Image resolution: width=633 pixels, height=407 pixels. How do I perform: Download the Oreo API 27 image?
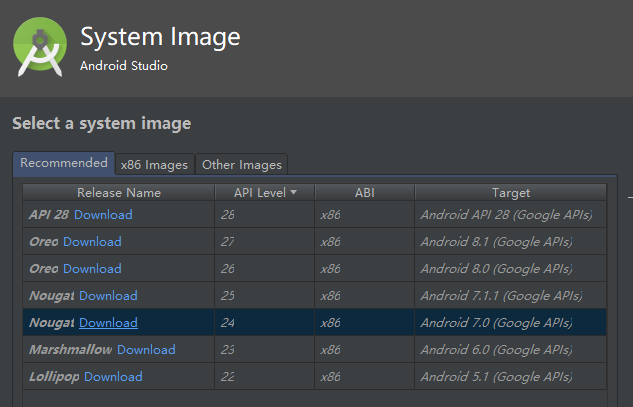coord(92,241)
